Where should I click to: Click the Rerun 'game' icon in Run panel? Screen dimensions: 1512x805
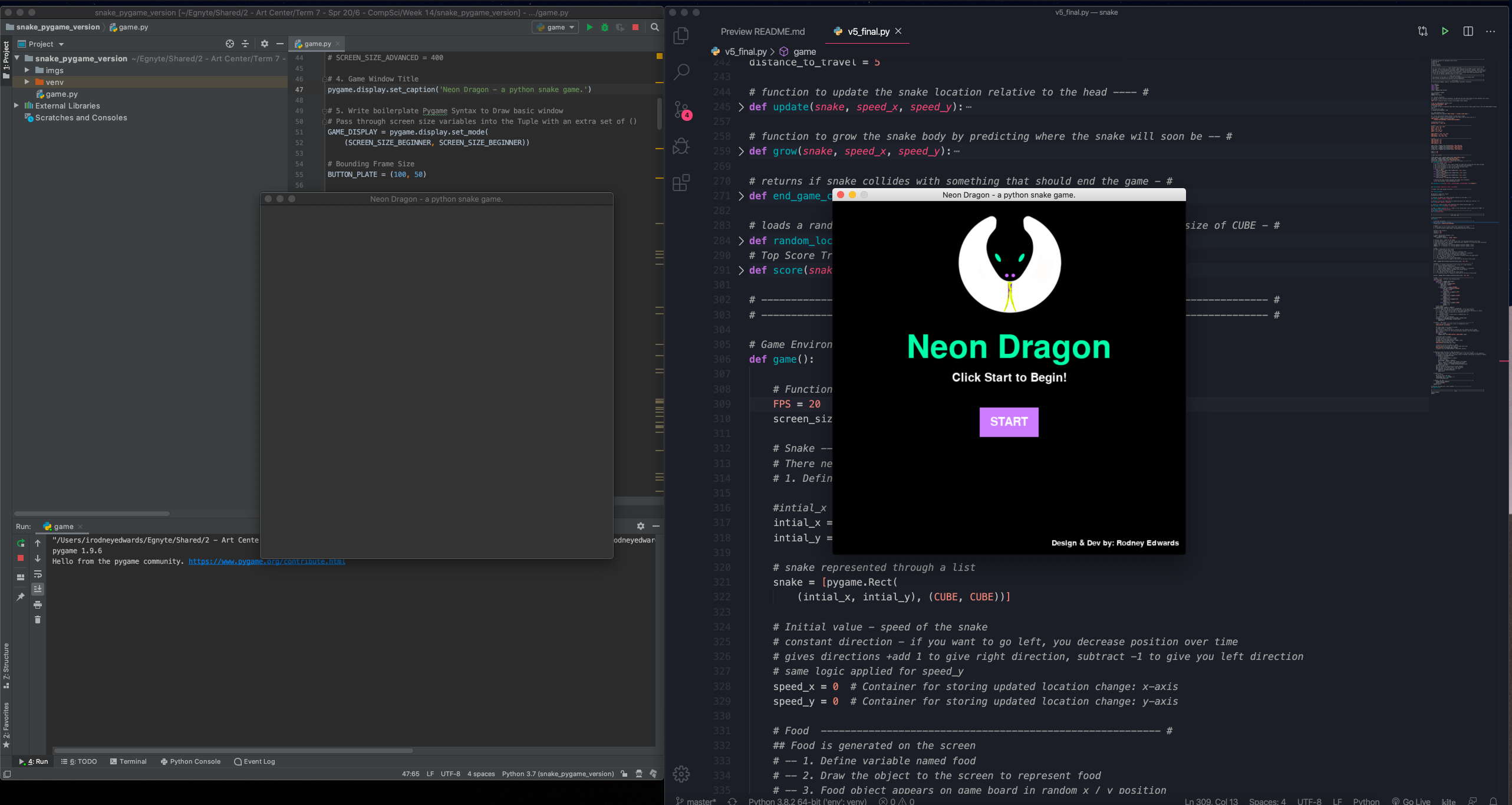(20, 543)
